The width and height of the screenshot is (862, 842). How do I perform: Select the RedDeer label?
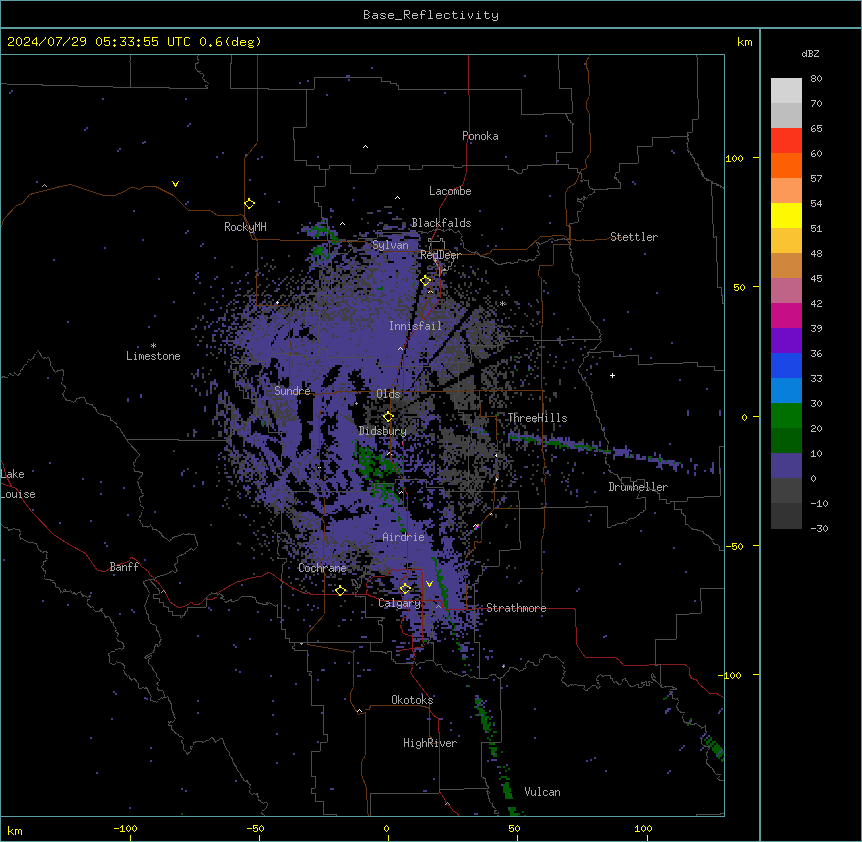pos(440,255)
